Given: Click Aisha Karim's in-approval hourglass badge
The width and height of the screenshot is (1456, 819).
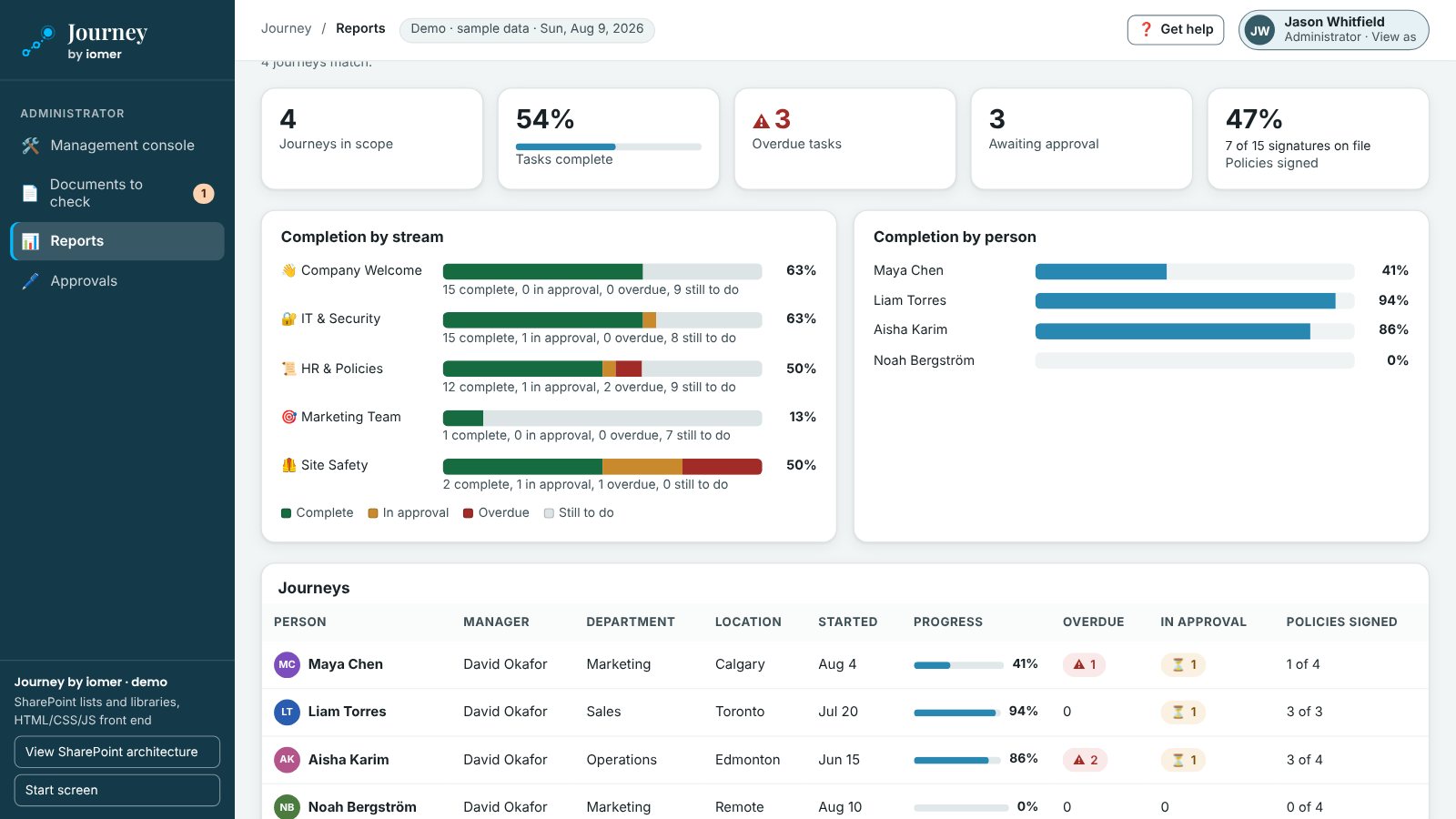Looking at the screenshot, I should coord(1183,759).
